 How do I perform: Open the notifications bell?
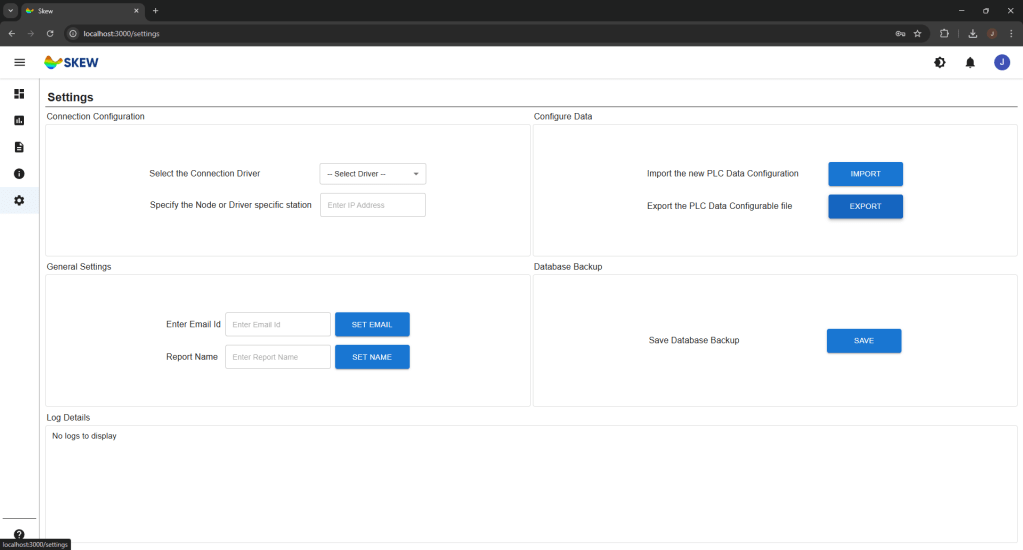pos(969,62)
